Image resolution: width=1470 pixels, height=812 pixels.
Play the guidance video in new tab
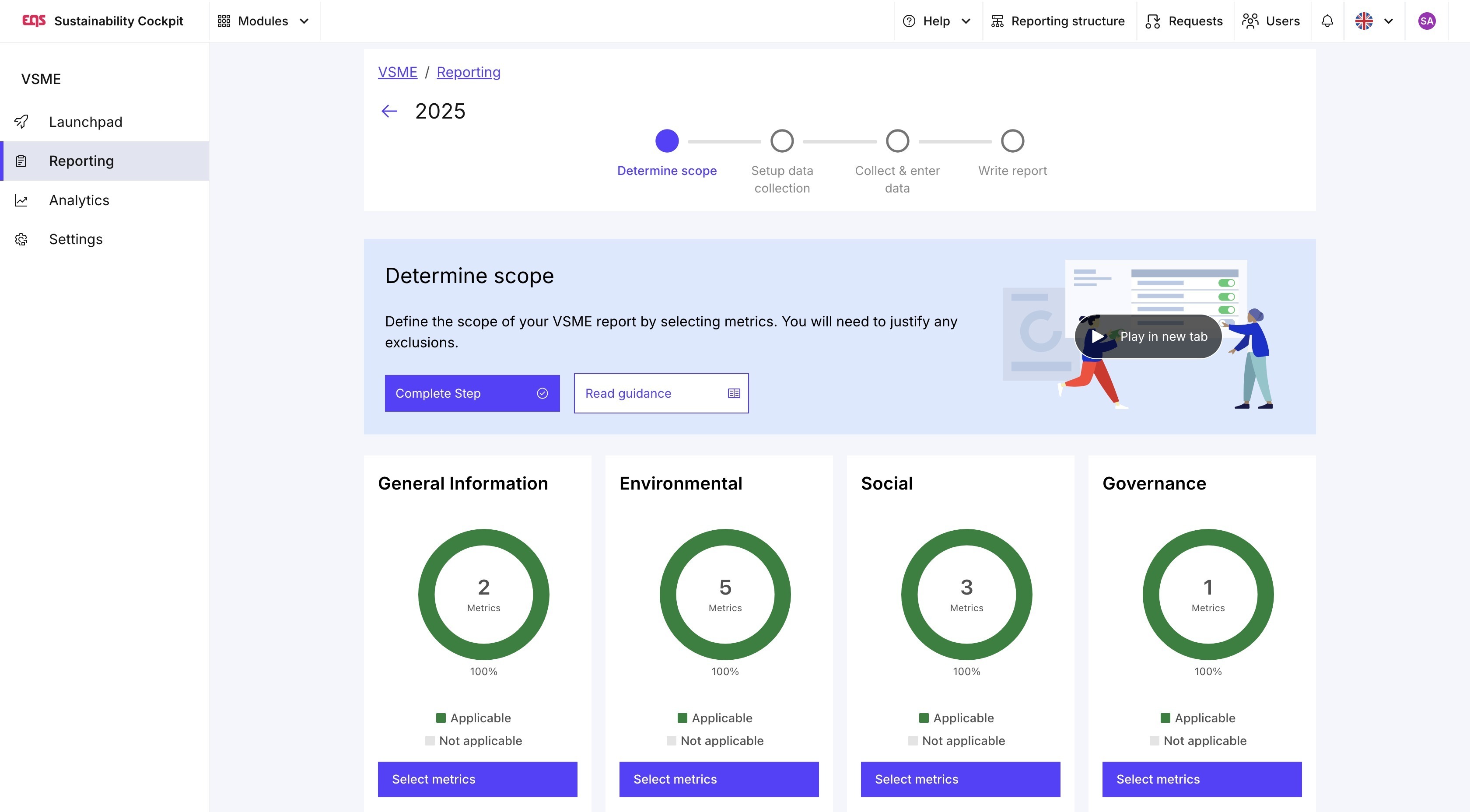pos(1148,337)
